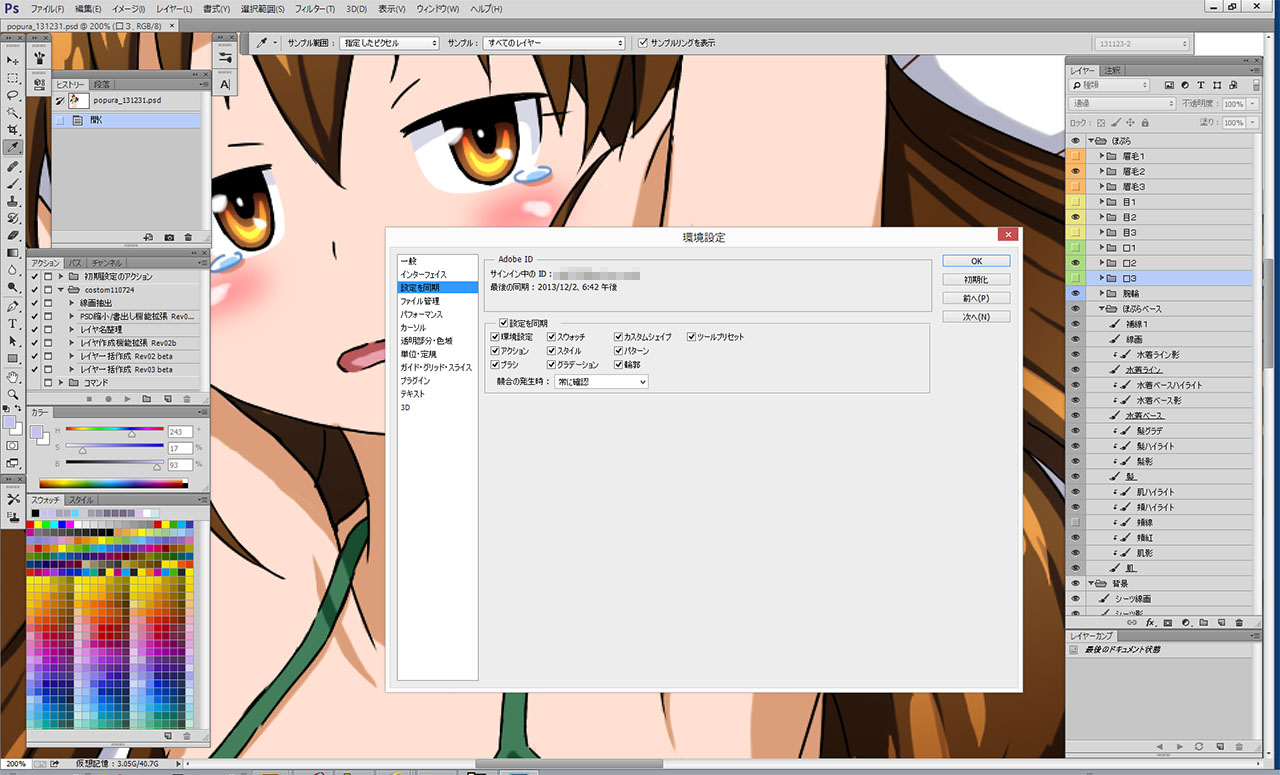Click the 次へ(N) button
This screenshot has height=775, width=1280.
pos(976,317)
